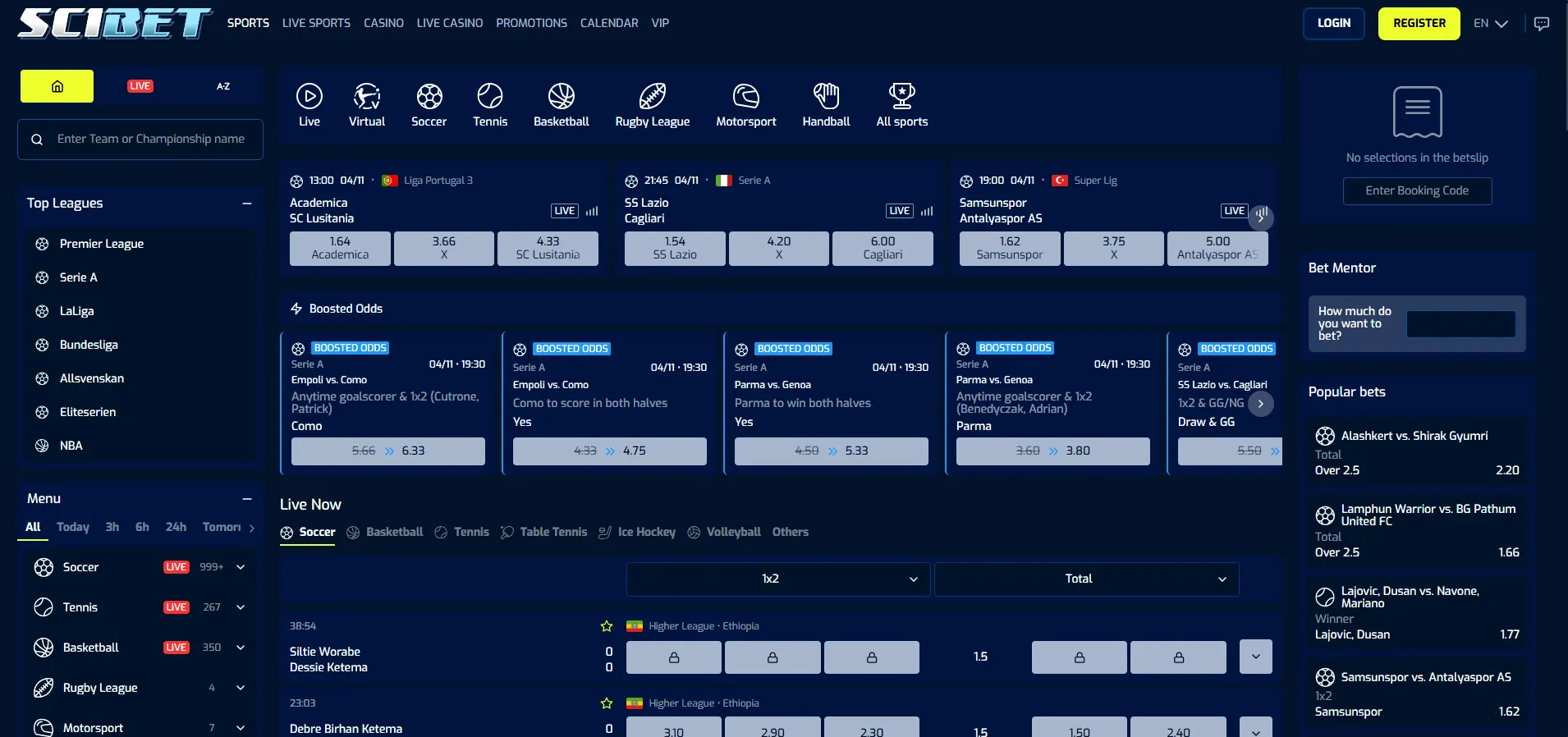Viewport: 1568px width, 737px height.
Task: Open the CASINO menu
Action: pos(383,24)
